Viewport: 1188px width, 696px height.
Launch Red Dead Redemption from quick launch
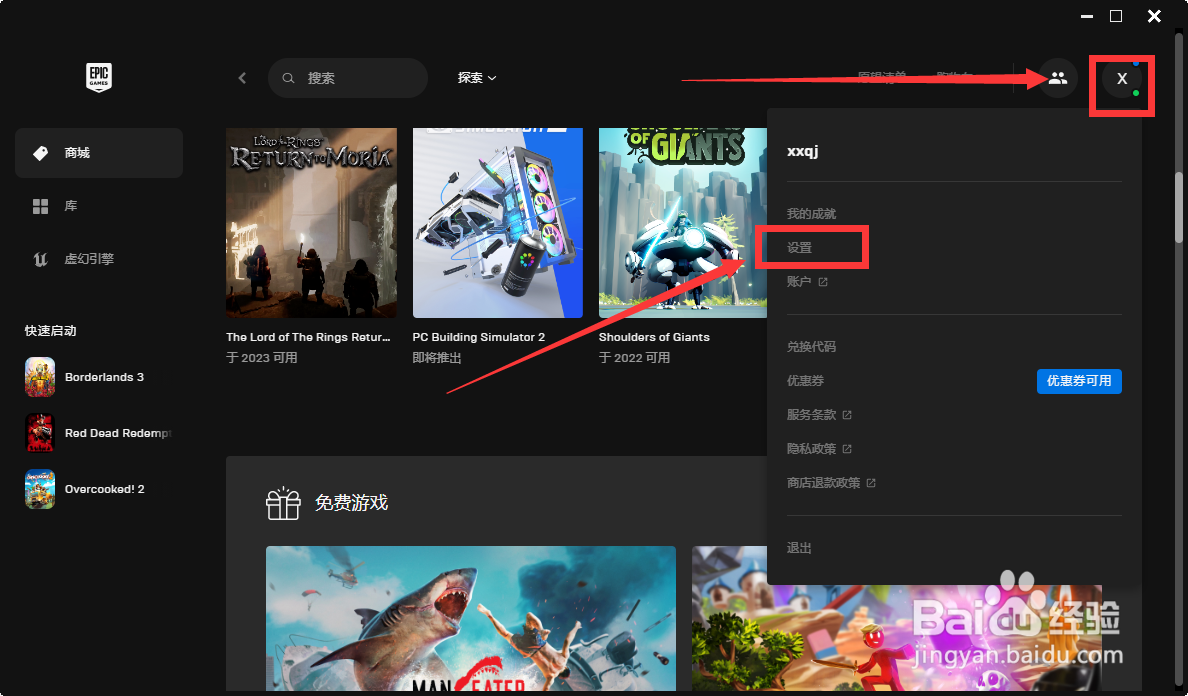[x=98, y=433]
